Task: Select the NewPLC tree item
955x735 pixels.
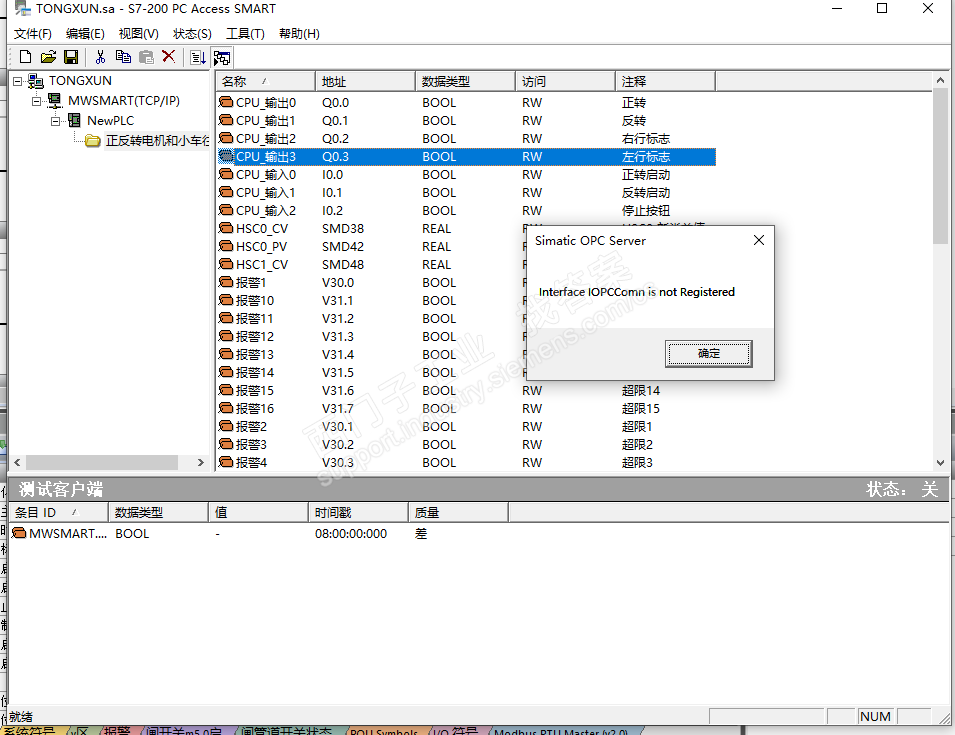Action: tap(110, 121)
